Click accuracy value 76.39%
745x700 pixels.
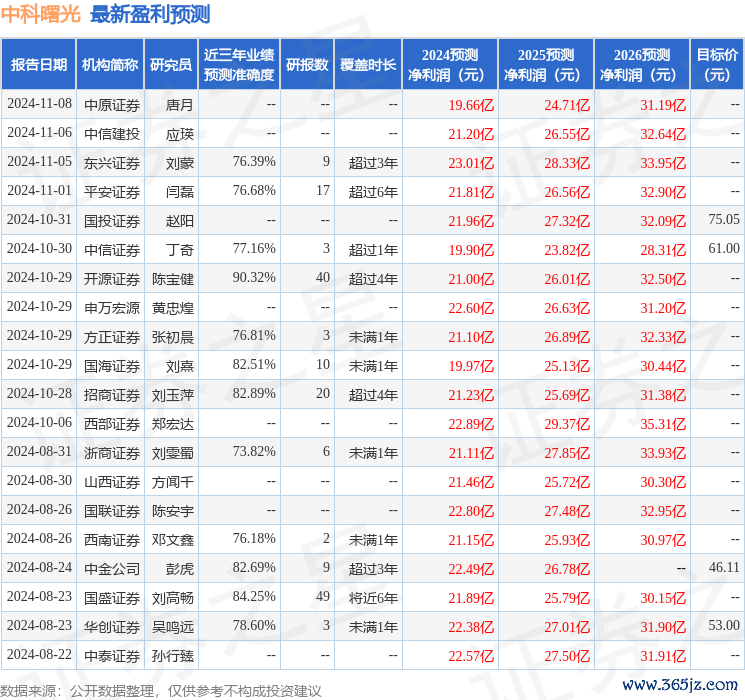pos(254,162)
